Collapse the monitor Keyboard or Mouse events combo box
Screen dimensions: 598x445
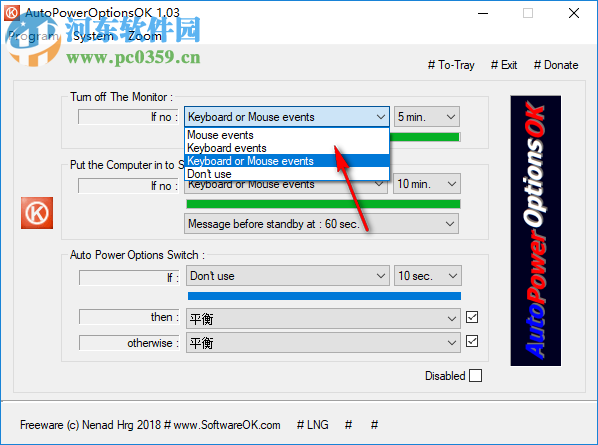(x=287, y=117)
